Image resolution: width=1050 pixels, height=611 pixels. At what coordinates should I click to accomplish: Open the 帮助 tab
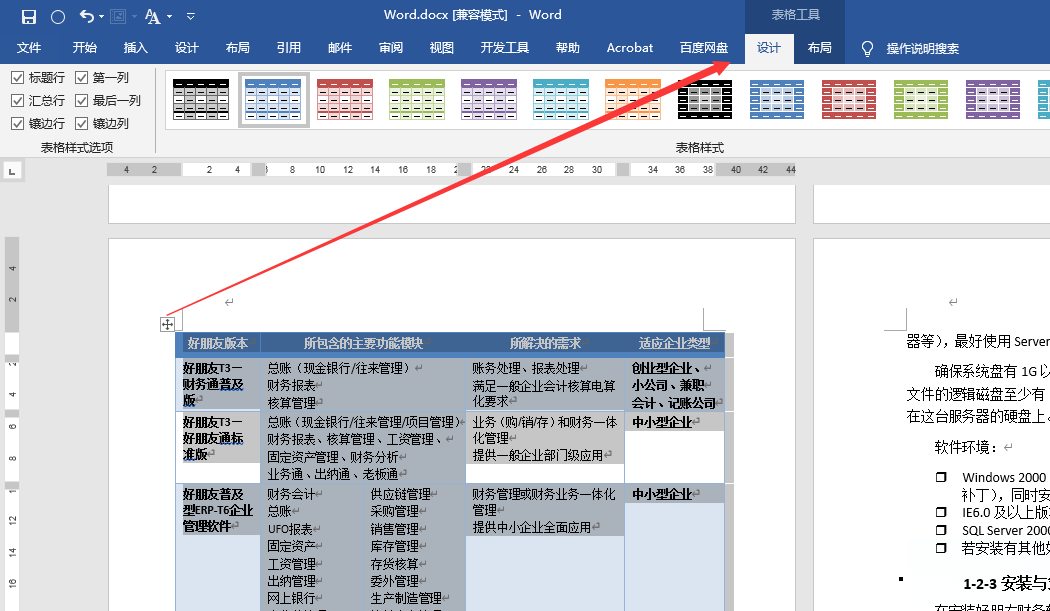pos(568,48)
